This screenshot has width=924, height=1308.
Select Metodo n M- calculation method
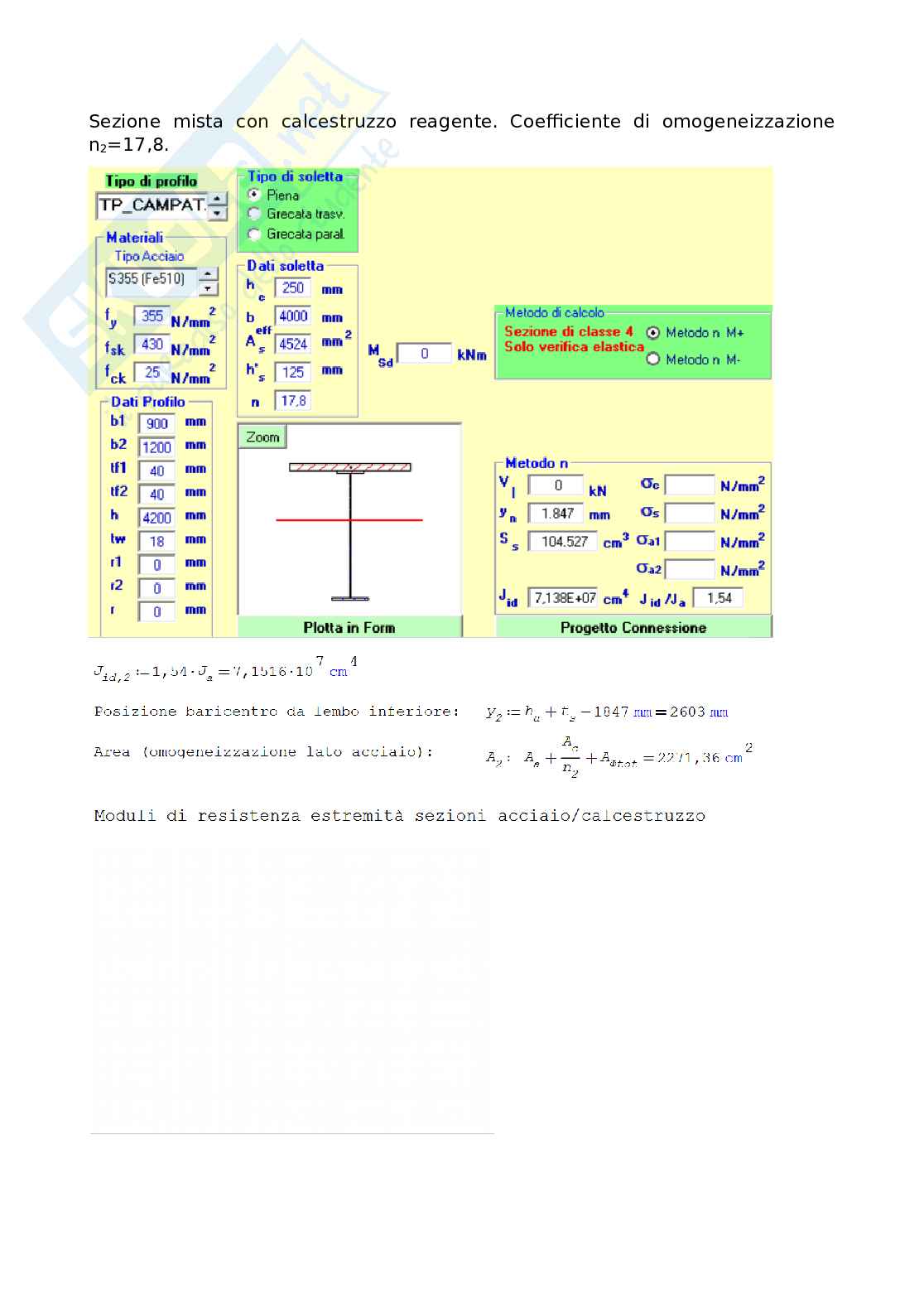653,360
